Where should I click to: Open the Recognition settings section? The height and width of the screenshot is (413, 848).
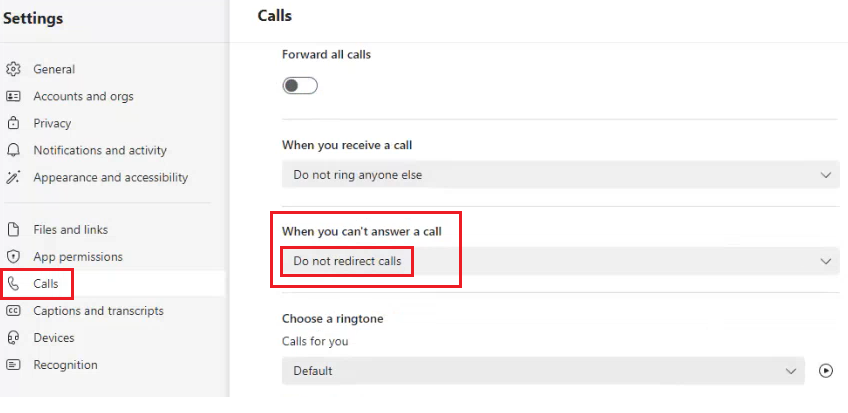pyautogui.click(x=65, y=365)
